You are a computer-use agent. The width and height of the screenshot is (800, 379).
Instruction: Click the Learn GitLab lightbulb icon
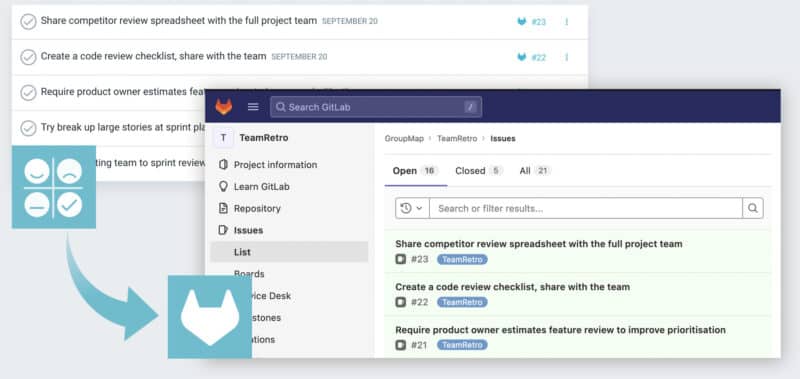pos(223,187)
